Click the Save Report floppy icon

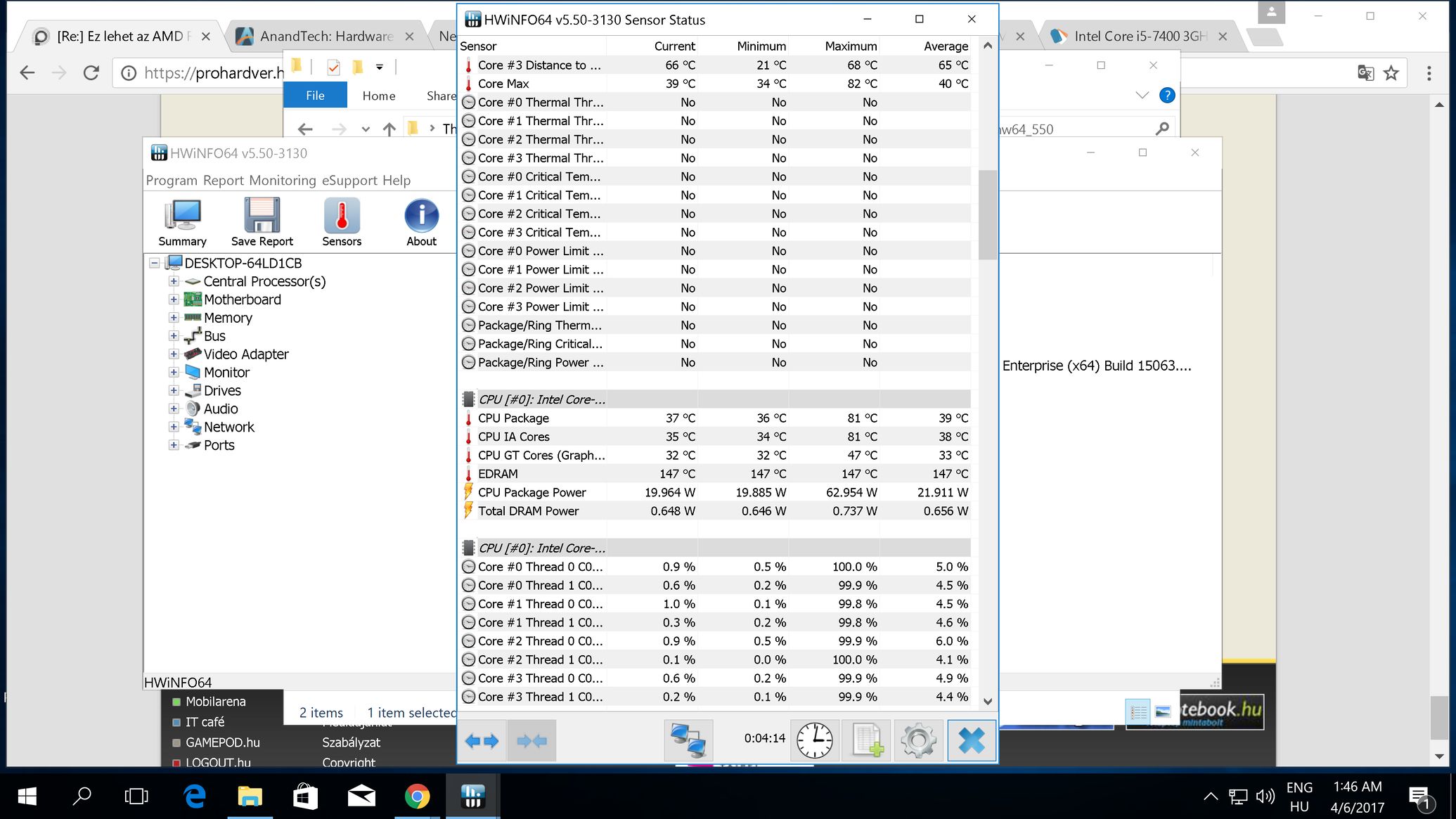(x=262, y=222)
